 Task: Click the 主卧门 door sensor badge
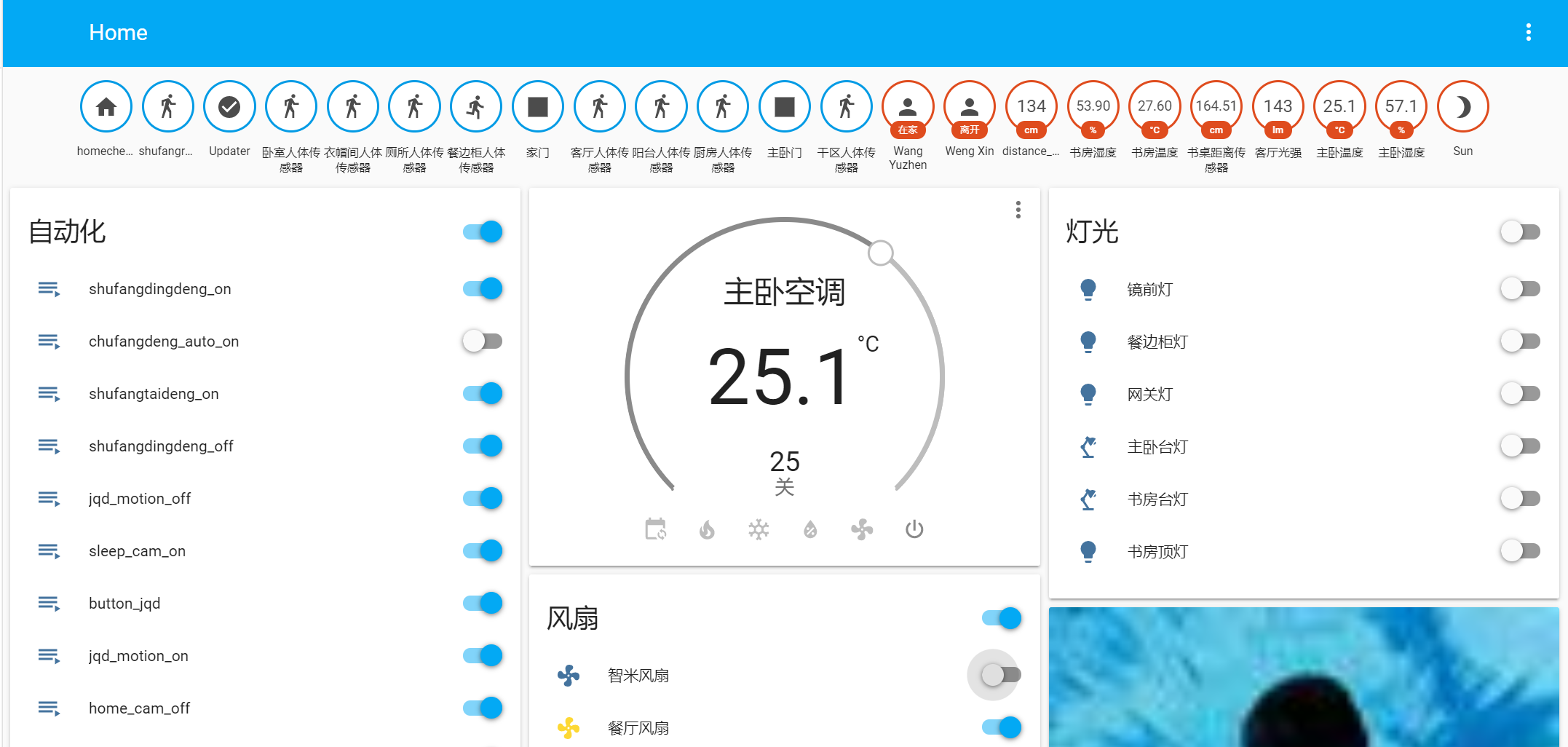pyautogui.click(x=785, y=107)
